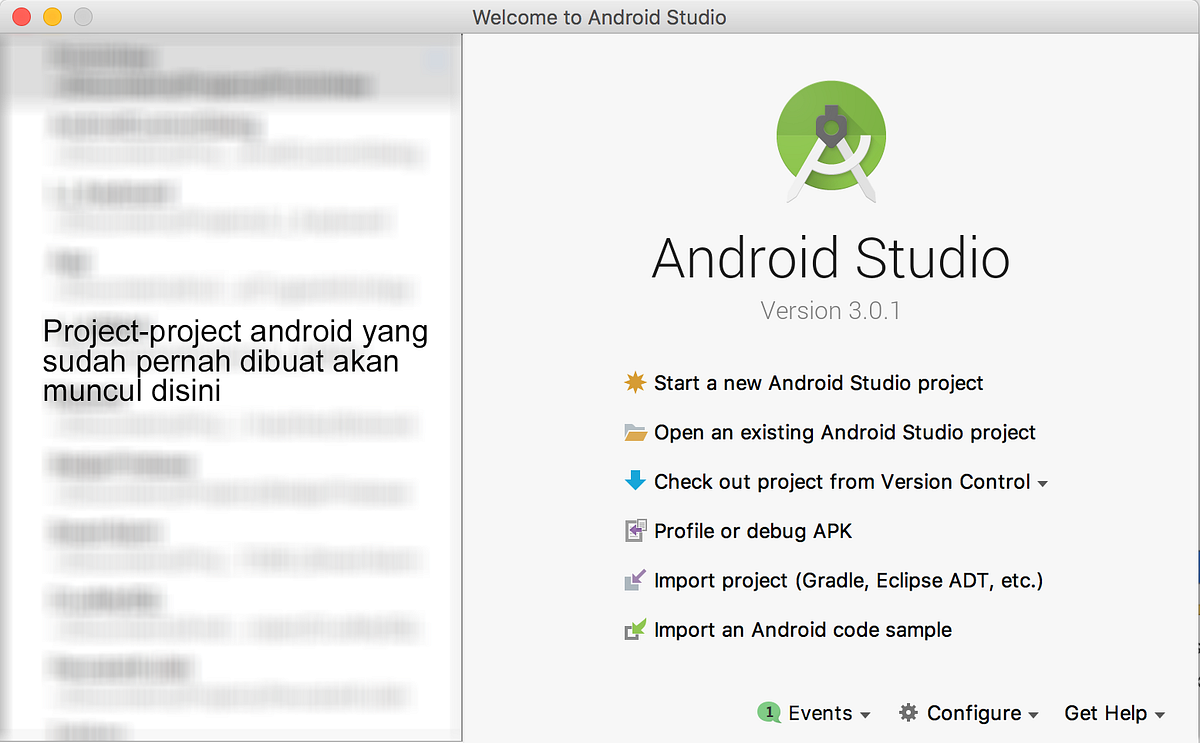Click the green Import code sample icon
The width and height of the screenshot is (1200, 743).
pos(634,630)
